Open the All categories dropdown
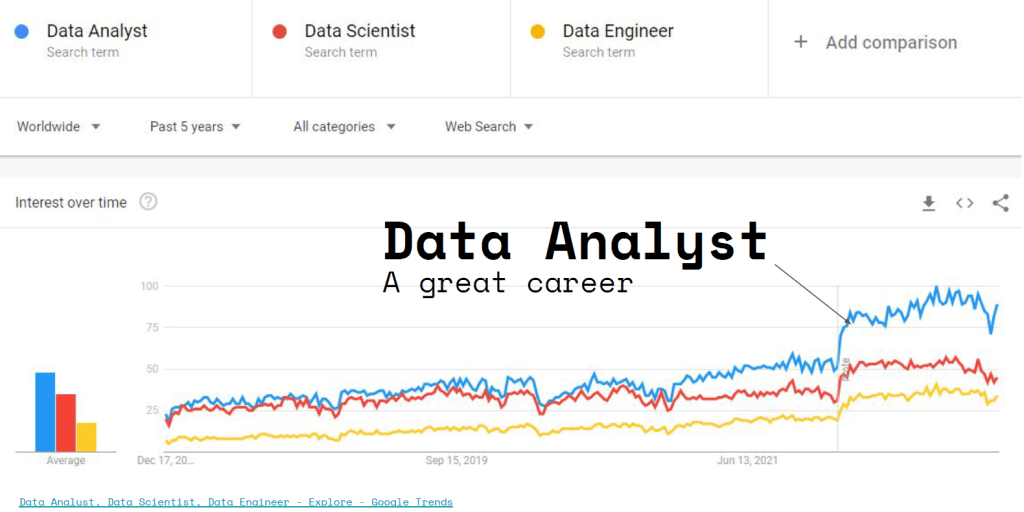 pos(344,127)
